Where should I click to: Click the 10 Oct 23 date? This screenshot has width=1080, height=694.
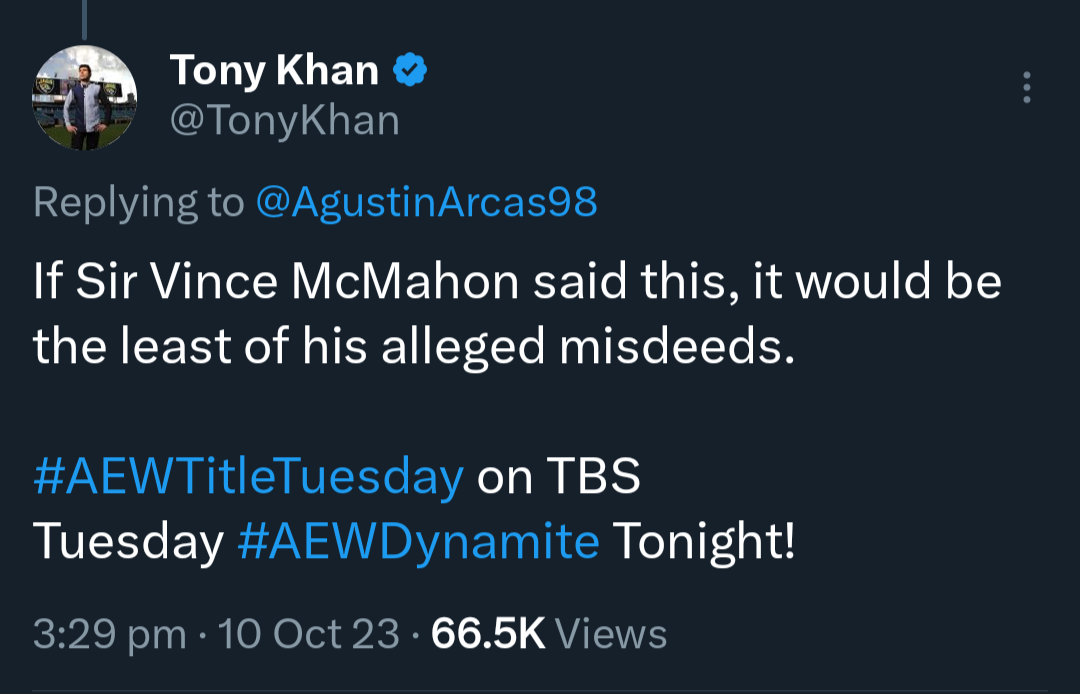coord(308,634)
